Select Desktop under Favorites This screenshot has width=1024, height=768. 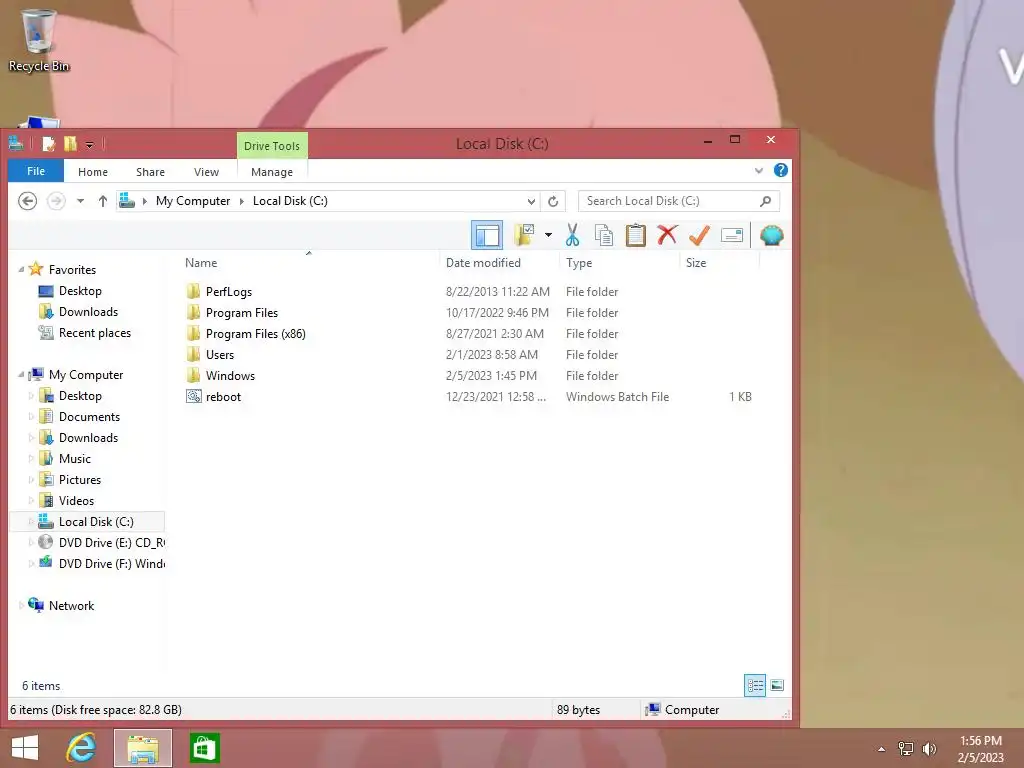point(80,291)
